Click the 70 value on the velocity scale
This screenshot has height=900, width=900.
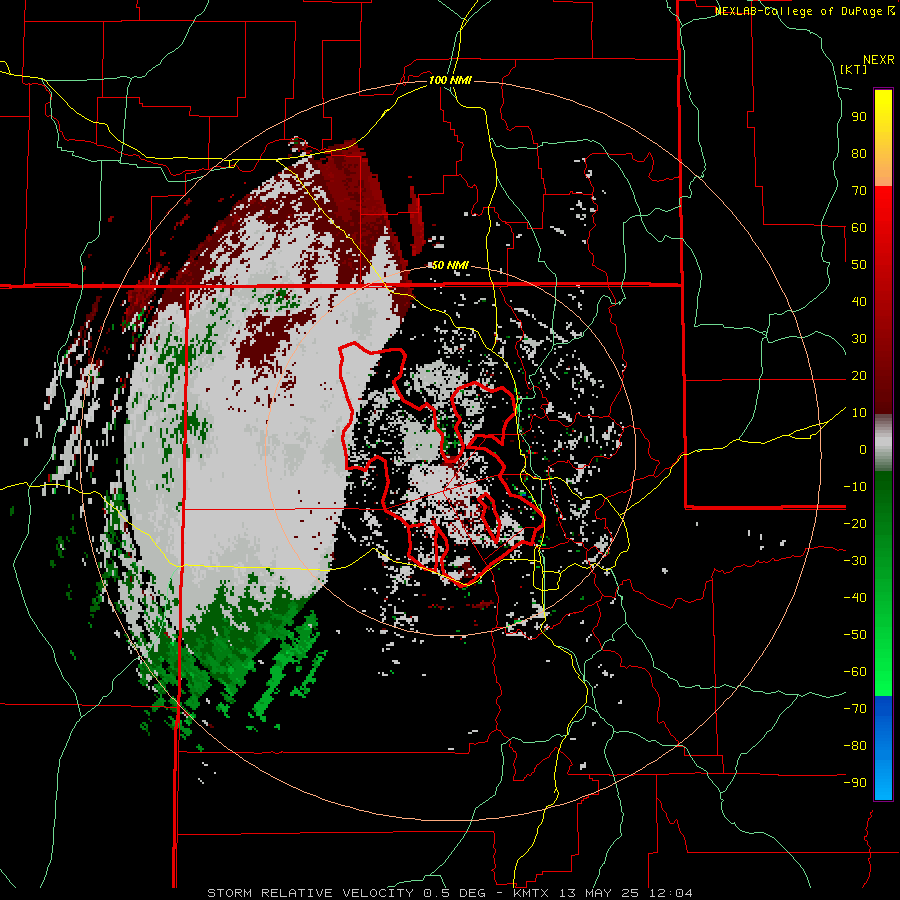click(x=859, y=191)
